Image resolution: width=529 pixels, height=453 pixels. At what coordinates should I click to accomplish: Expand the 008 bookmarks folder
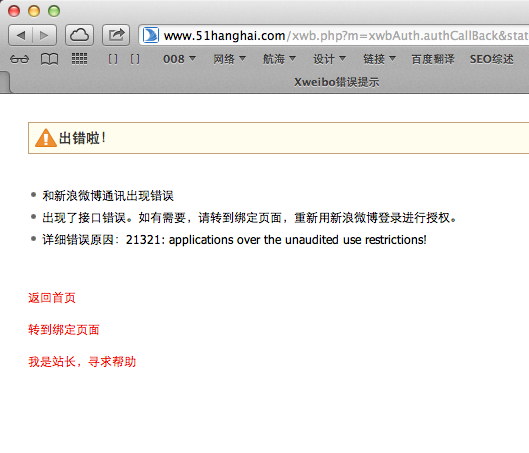[x=179, y=59]
